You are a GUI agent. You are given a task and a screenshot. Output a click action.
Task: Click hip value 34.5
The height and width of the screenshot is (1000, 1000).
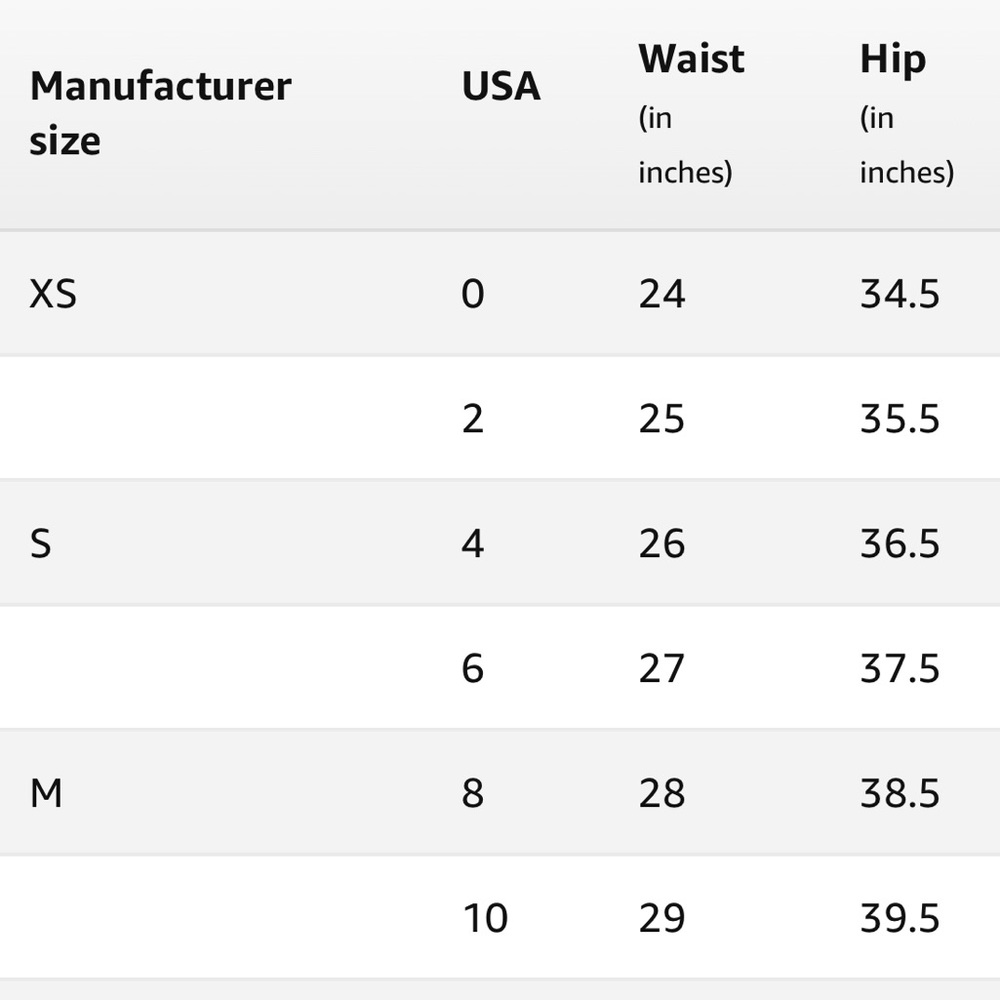coord(900,294)
